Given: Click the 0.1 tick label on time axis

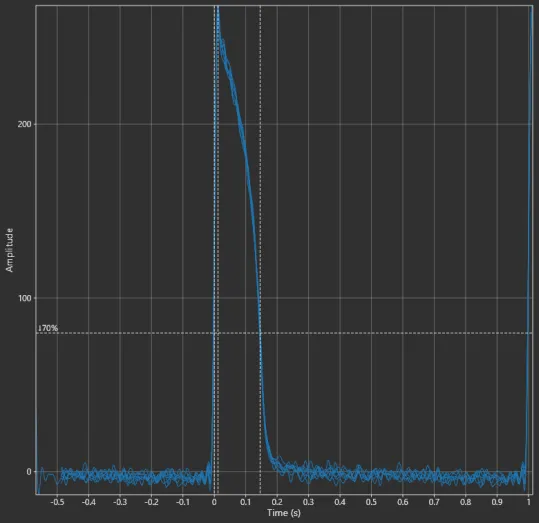Looking at the screenshot, I should (245, 502).
